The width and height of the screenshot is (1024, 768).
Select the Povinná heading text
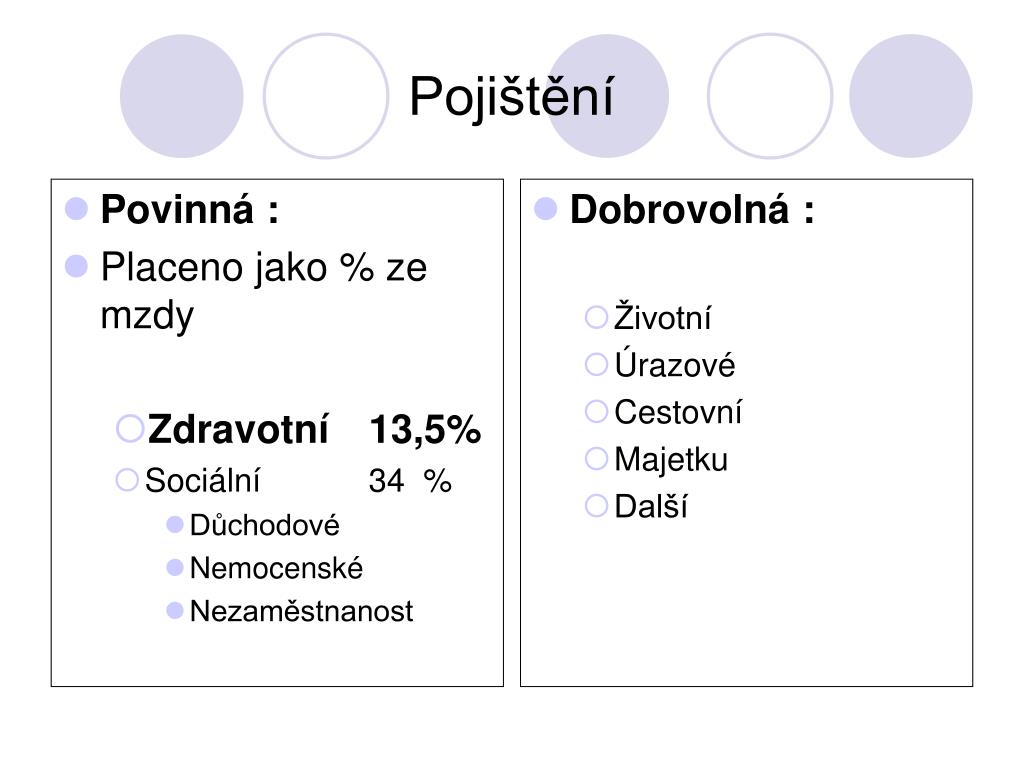pyautogui.click(x=190, y=209)
